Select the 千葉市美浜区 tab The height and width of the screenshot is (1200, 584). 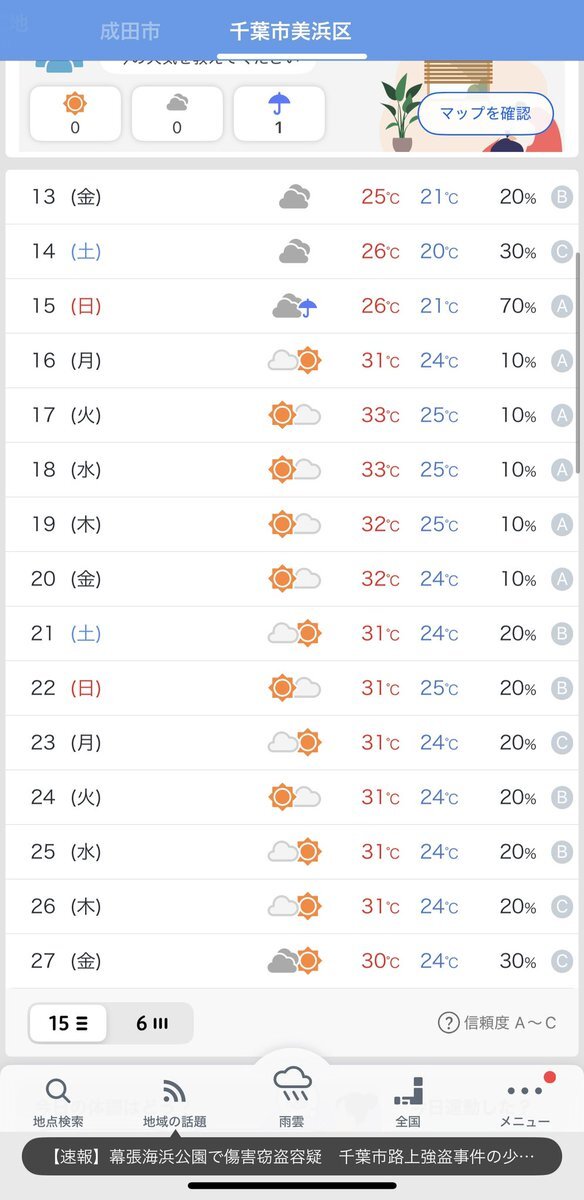coord(291,31)
